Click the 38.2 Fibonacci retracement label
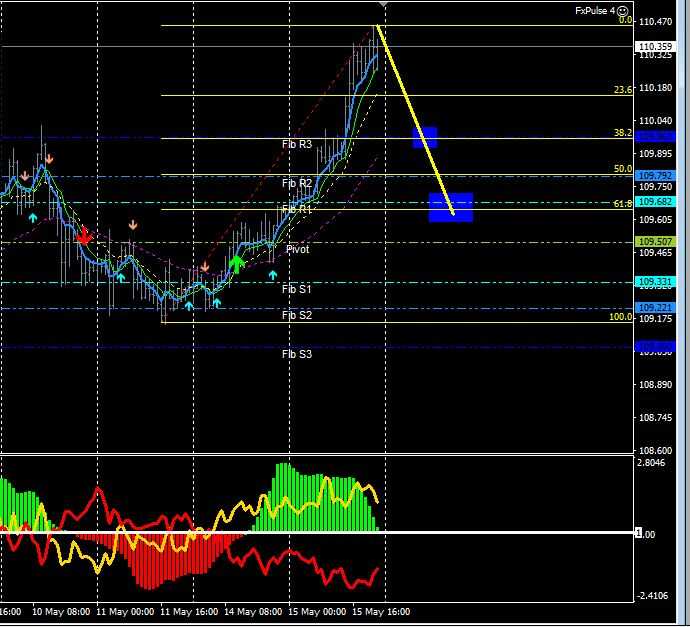The image size is (690, 627). point(623,133)
